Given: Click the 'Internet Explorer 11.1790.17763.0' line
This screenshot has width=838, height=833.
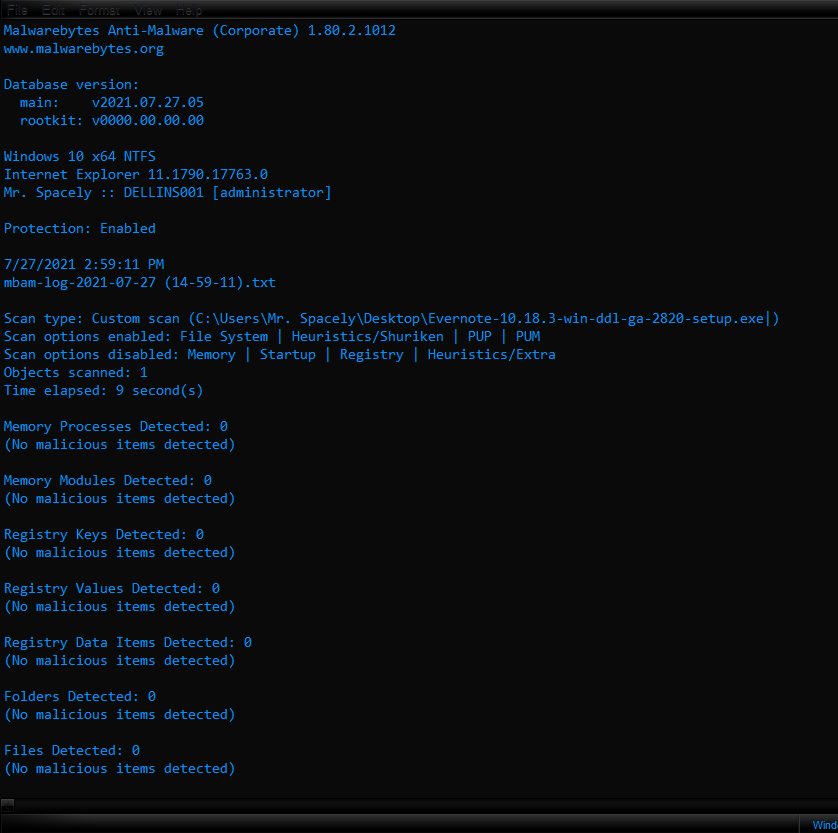Looking at the screenshot, I should click(136, 175).
